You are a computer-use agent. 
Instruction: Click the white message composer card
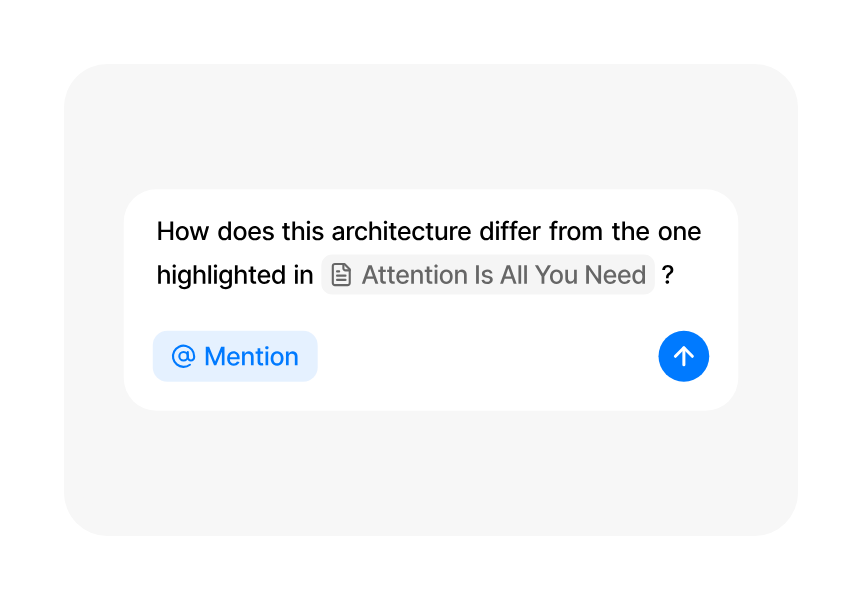[430, 300]
